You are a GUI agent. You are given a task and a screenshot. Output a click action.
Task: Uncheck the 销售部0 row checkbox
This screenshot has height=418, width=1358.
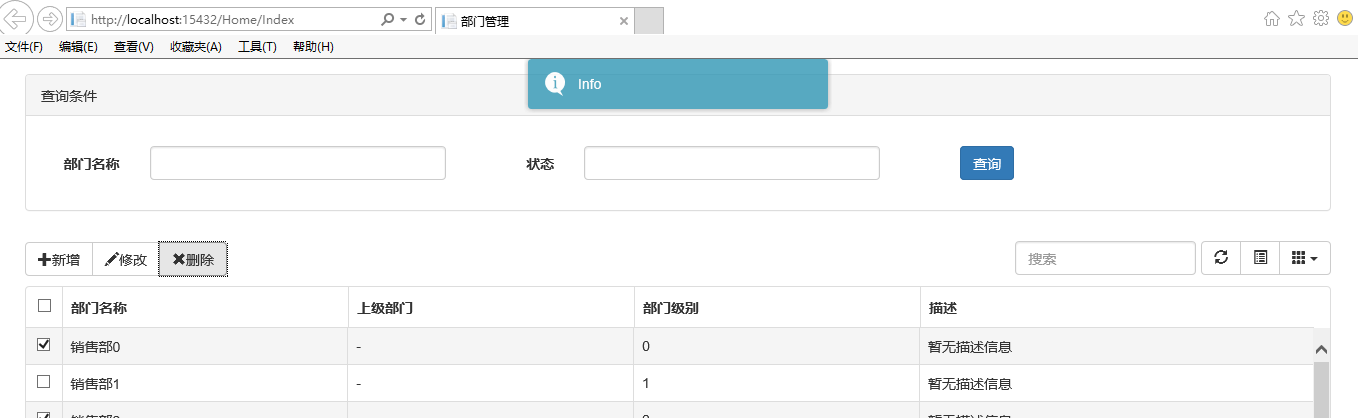(44, 345)
